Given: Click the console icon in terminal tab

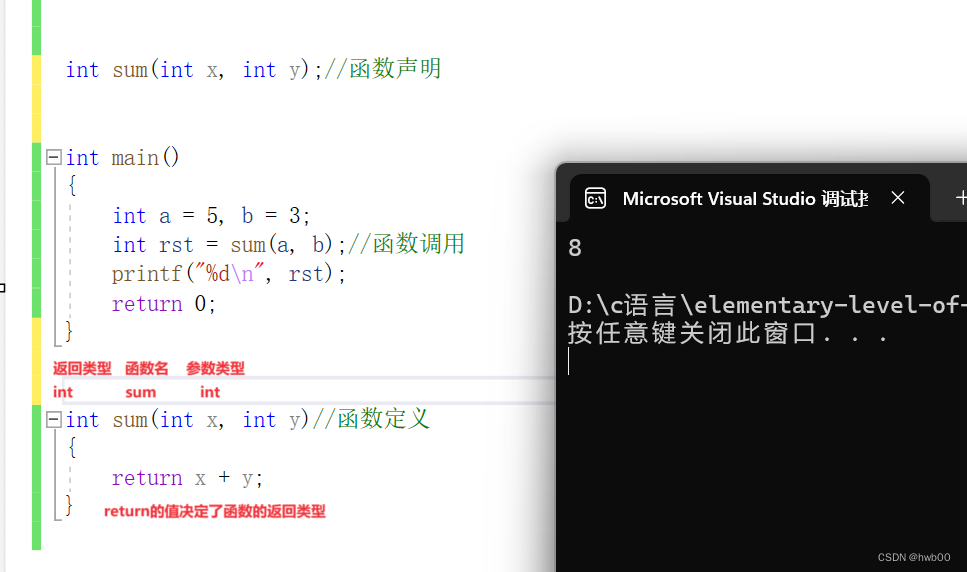Looking at the screenshot, I should tap(595, 198).
